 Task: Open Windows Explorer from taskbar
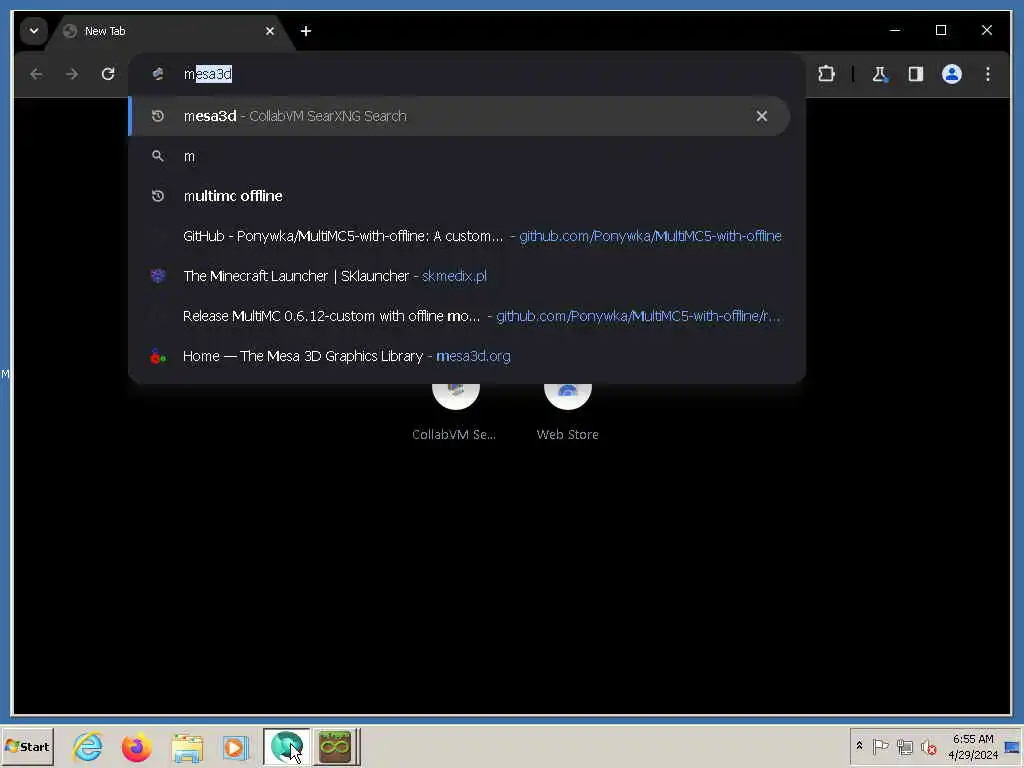[x=187, y=747]
